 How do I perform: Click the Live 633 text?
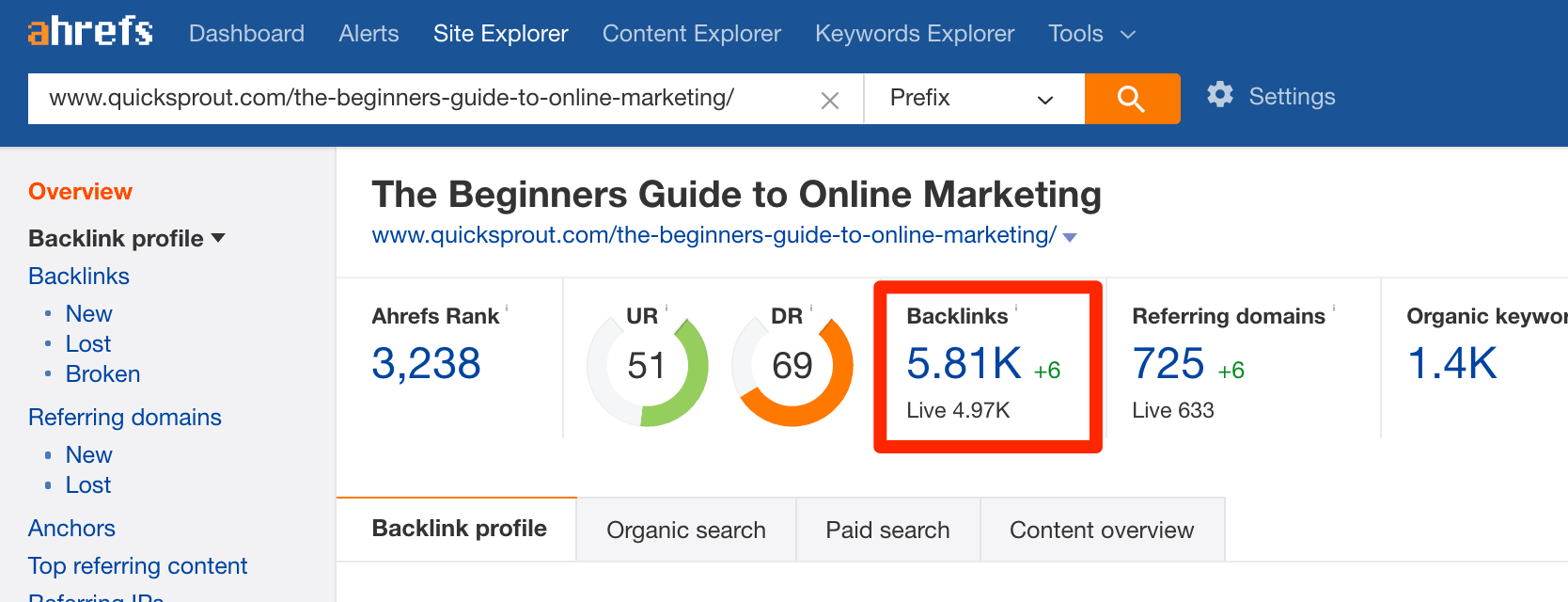1173,410
